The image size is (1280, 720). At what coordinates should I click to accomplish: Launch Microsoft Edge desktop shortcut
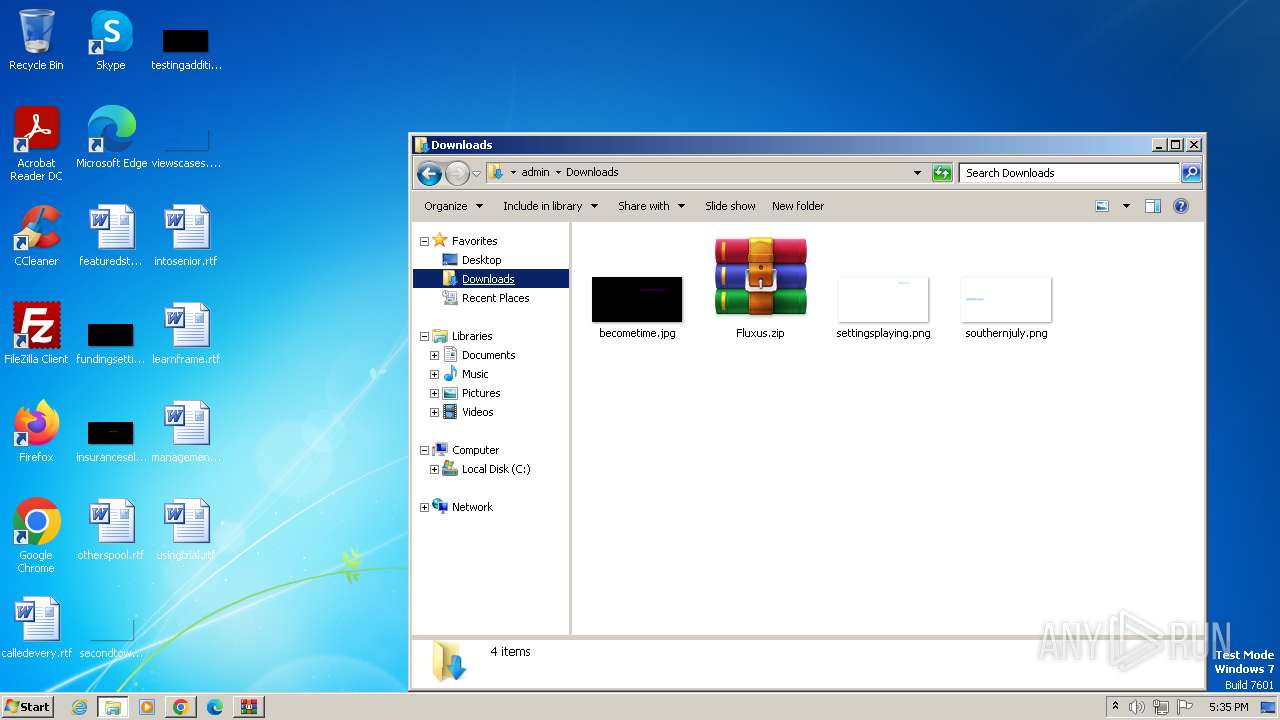coord(111,138)
